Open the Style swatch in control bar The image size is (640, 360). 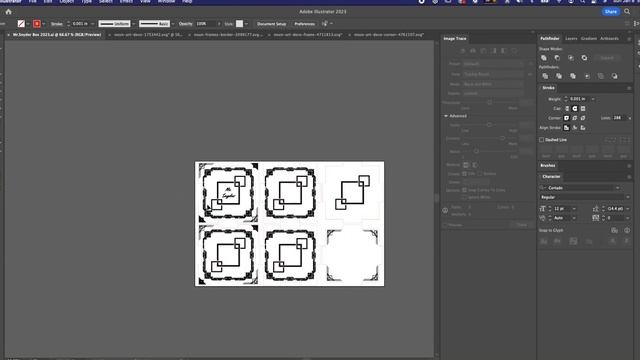240,24
